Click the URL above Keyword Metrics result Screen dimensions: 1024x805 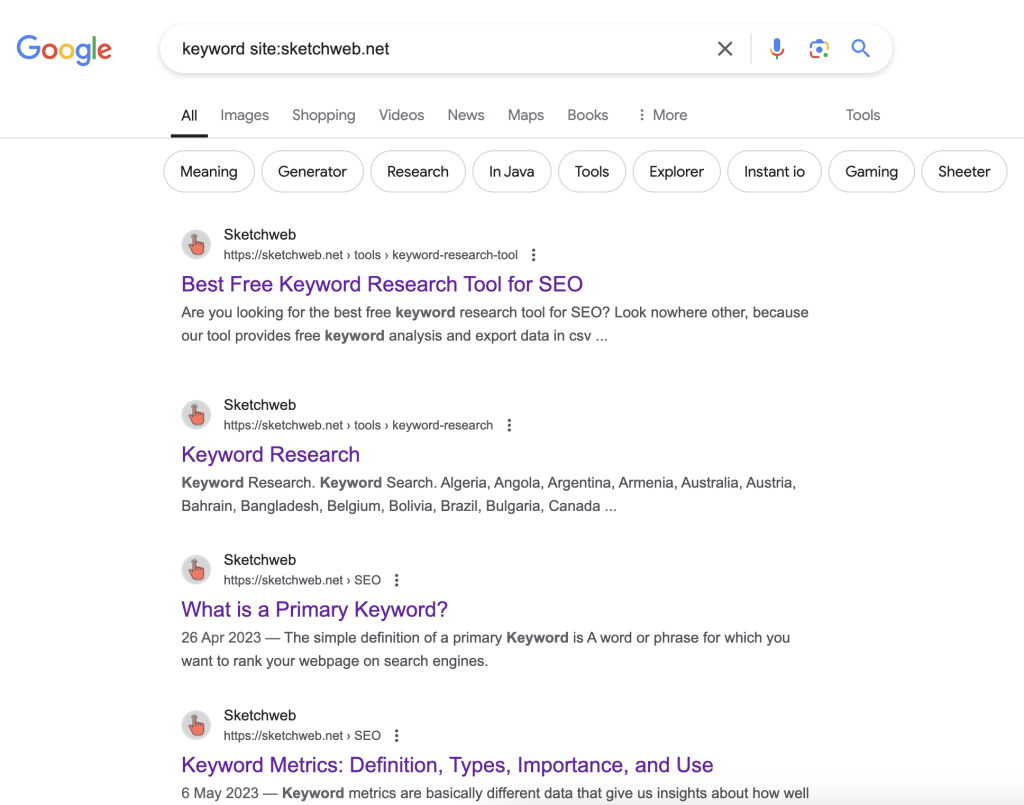(x=302, y=736)
